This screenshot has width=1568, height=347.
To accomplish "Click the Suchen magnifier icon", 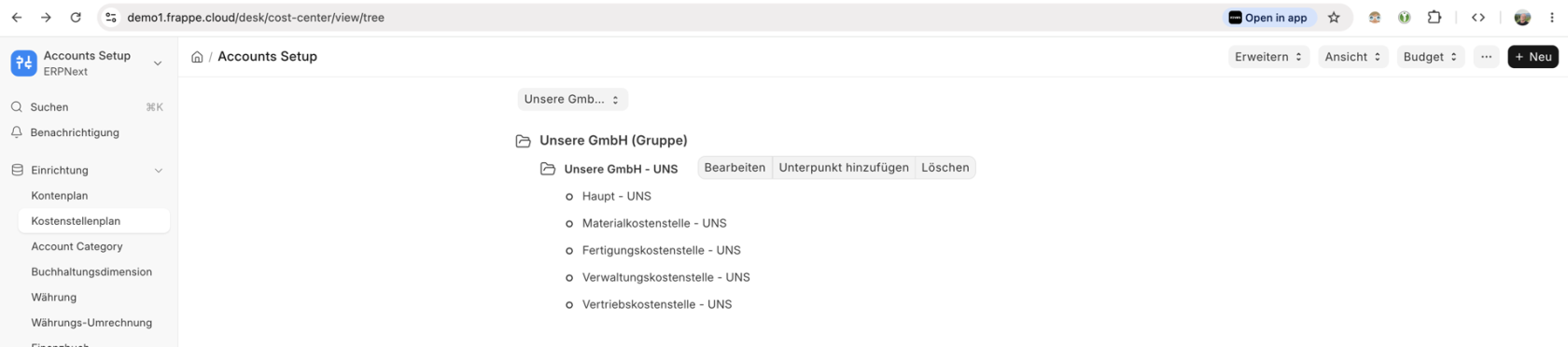I will coord(17,107).
